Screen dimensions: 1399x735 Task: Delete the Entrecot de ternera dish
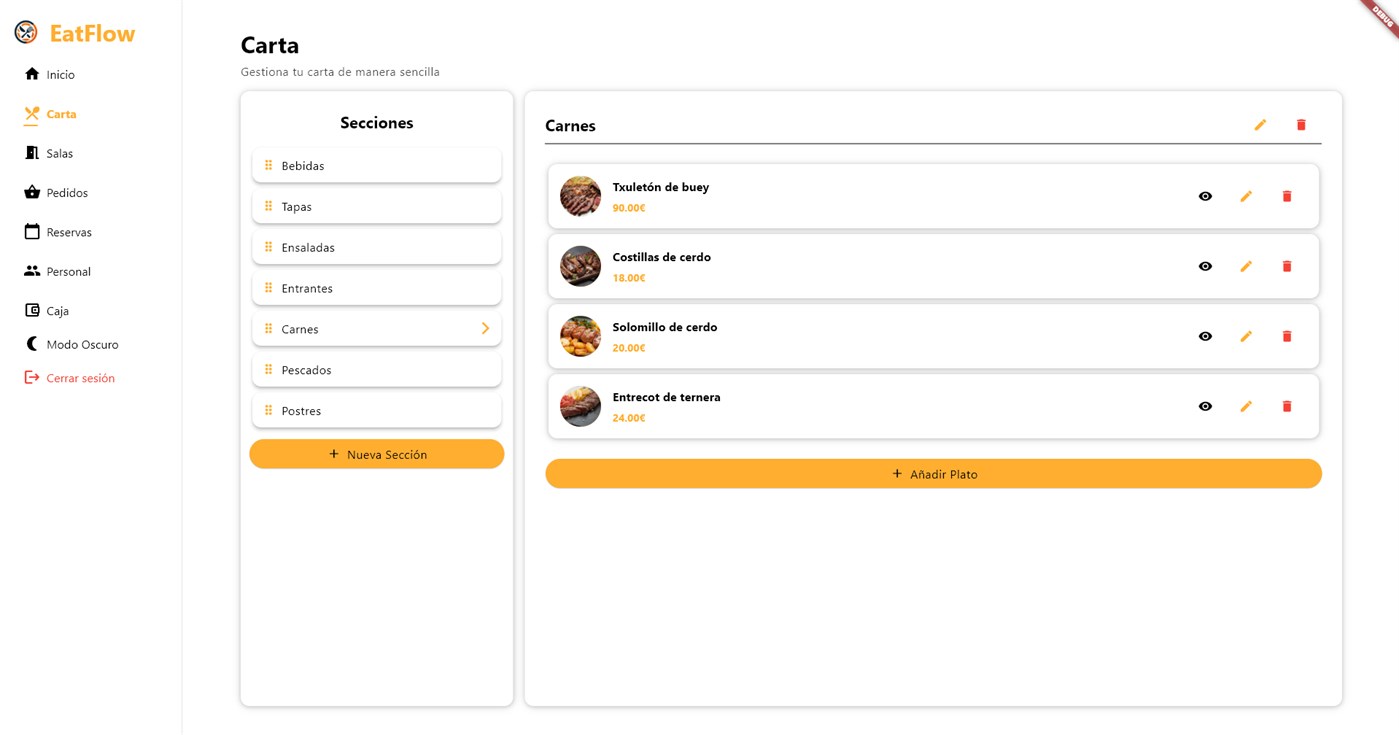(x=1287, y=406)
